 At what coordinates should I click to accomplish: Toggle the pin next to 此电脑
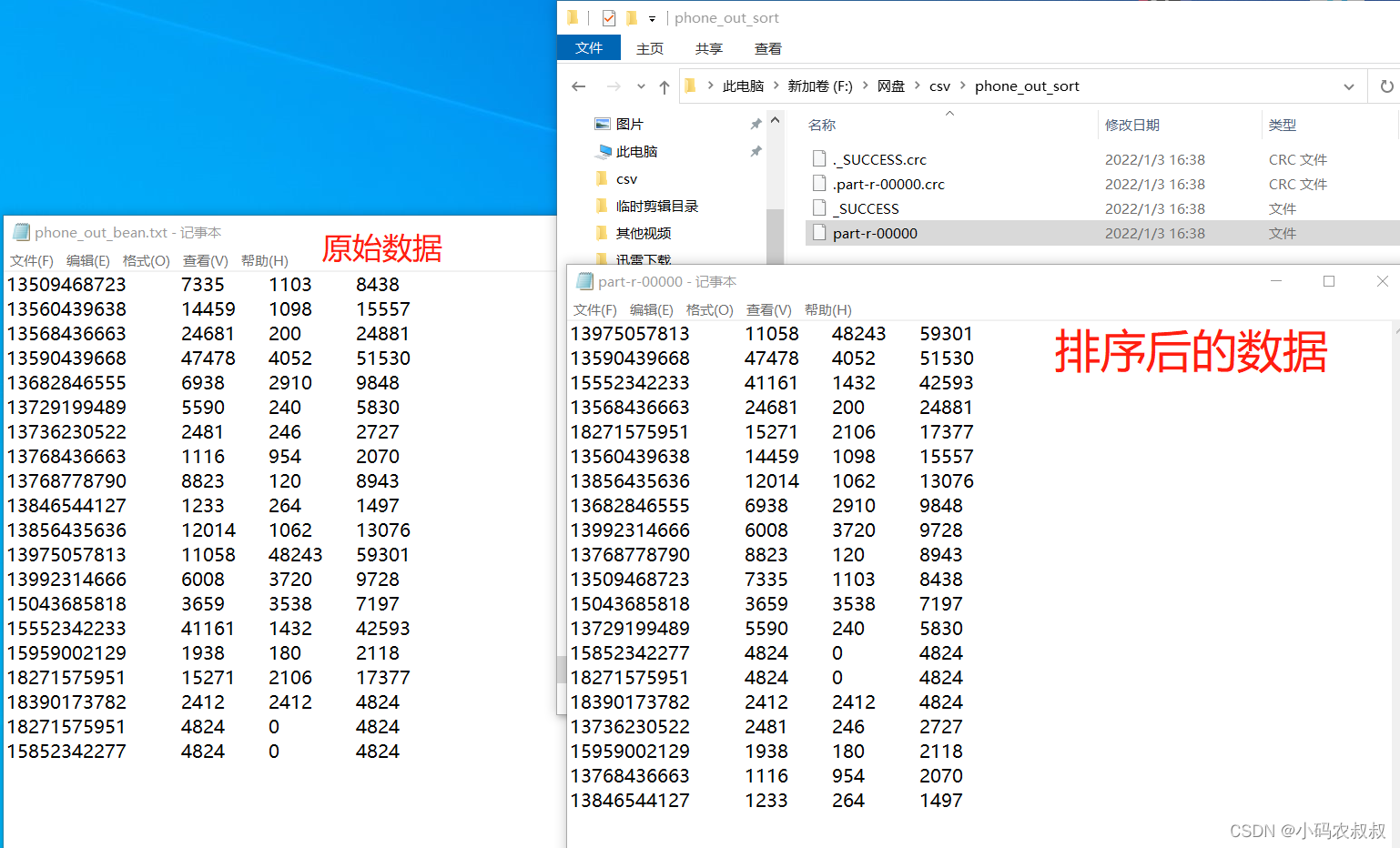tap(756, 151)
